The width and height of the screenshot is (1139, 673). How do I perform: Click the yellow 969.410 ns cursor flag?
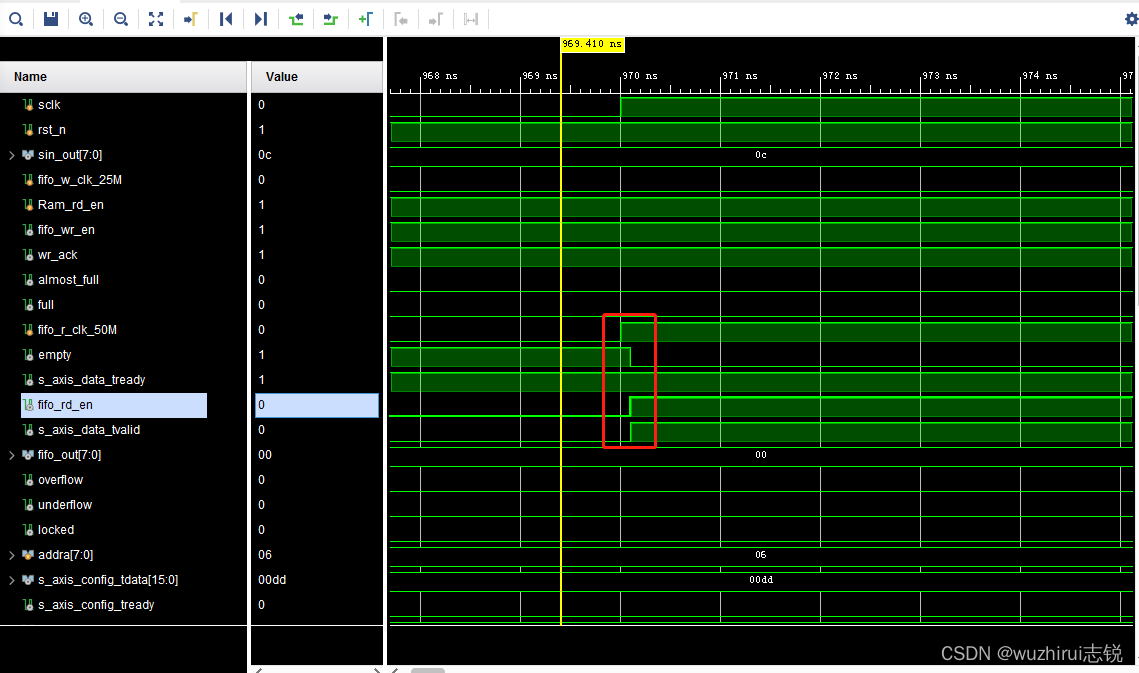[x=592, y=44]
